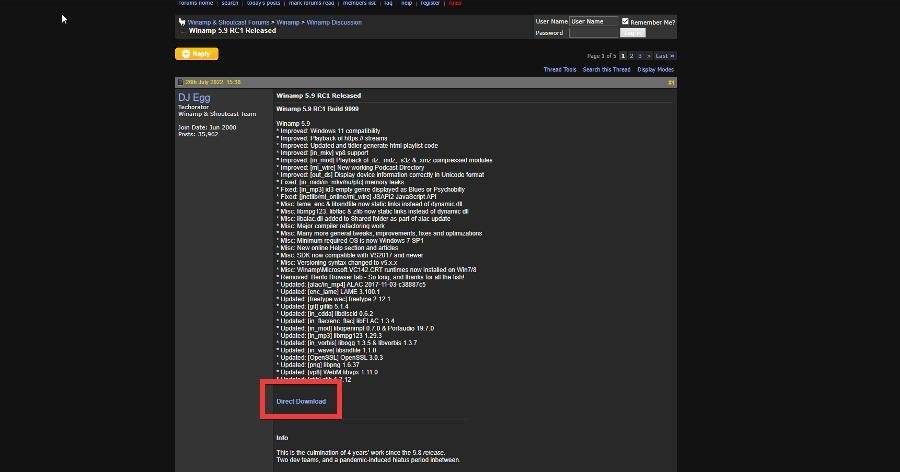Open the Search this Thread dropdown
Viewport: 900px width, 472px height.
click(x=606, y=69)
